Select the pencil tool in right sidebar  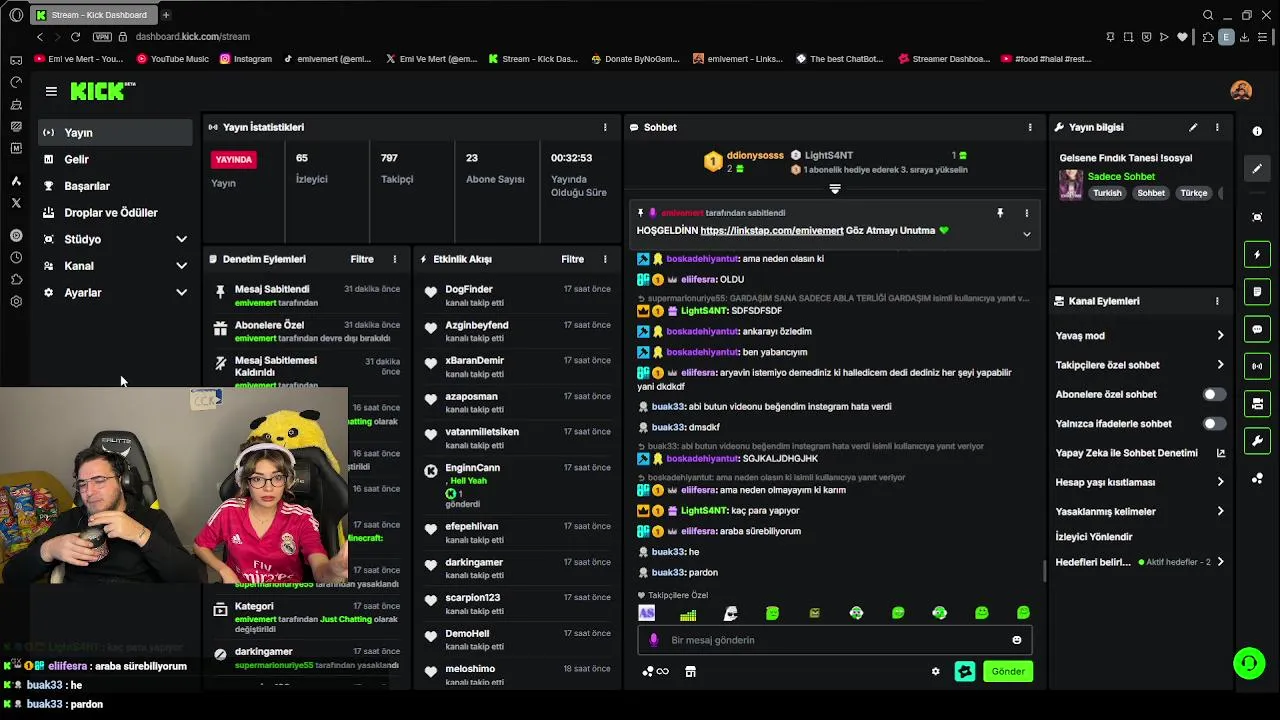[1257, 169]
